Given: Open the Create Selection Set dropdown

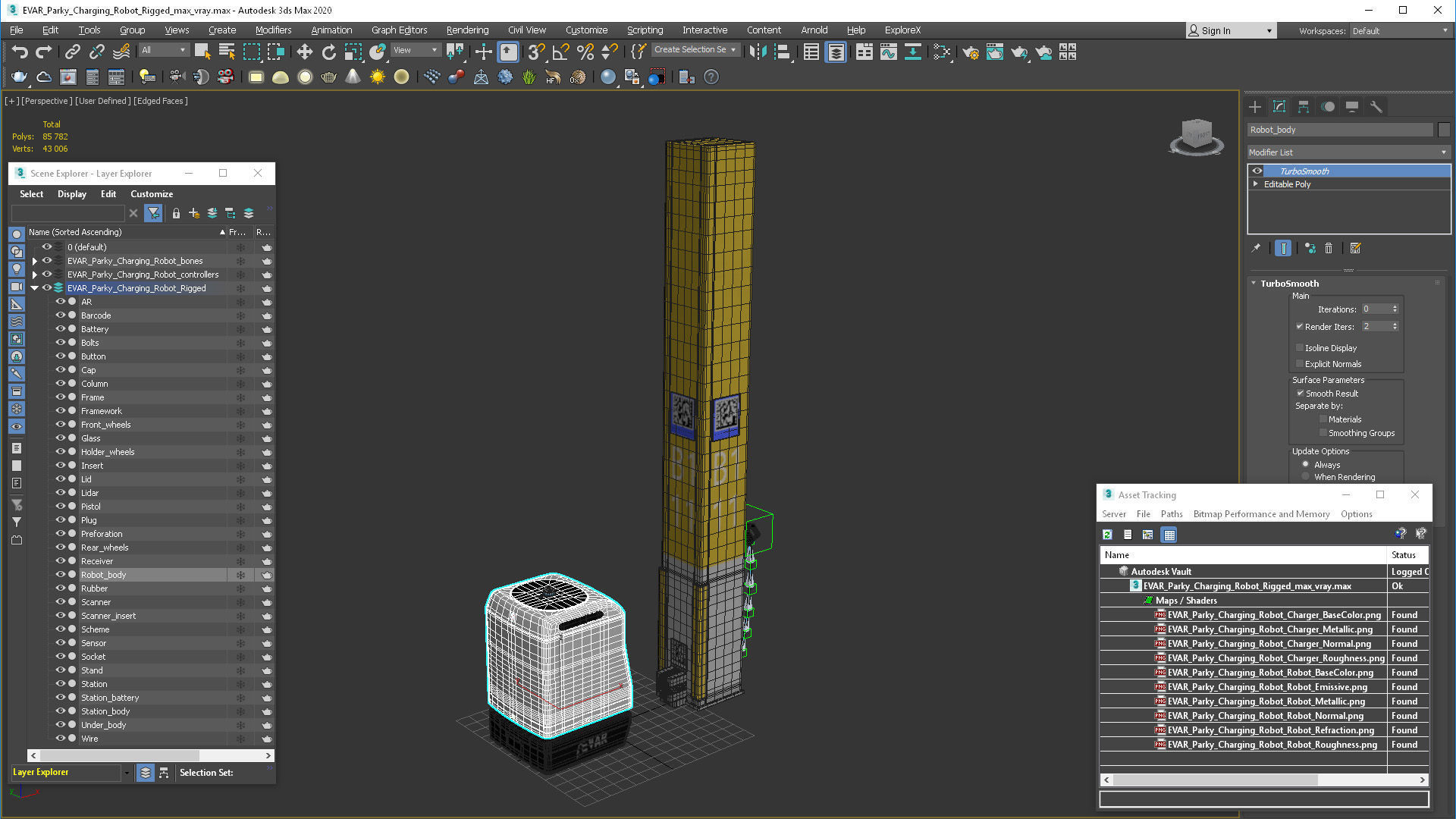Looking at the screenshot, I should click(695, 49).
